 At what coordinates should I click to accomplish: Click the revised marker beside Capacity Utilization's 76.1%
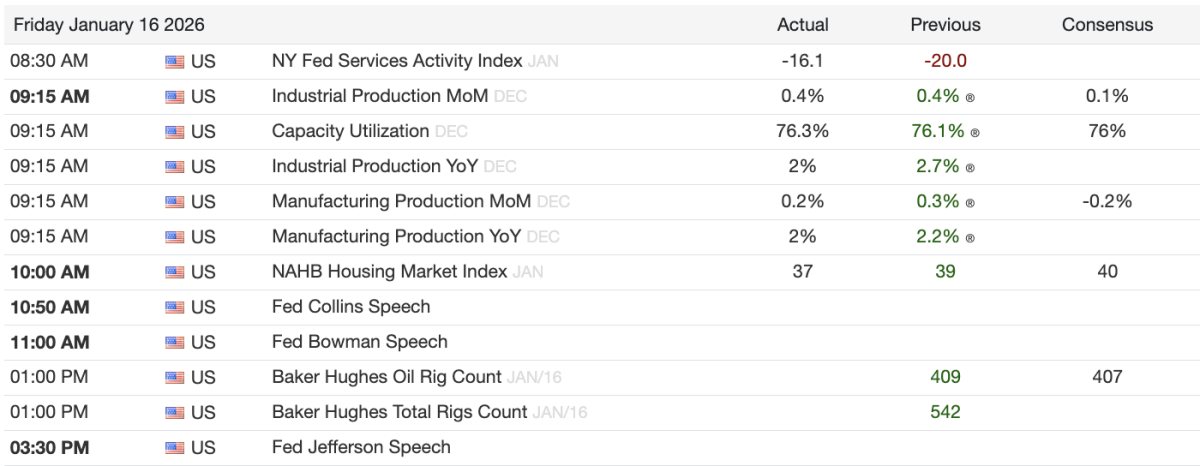click(975, 132)
